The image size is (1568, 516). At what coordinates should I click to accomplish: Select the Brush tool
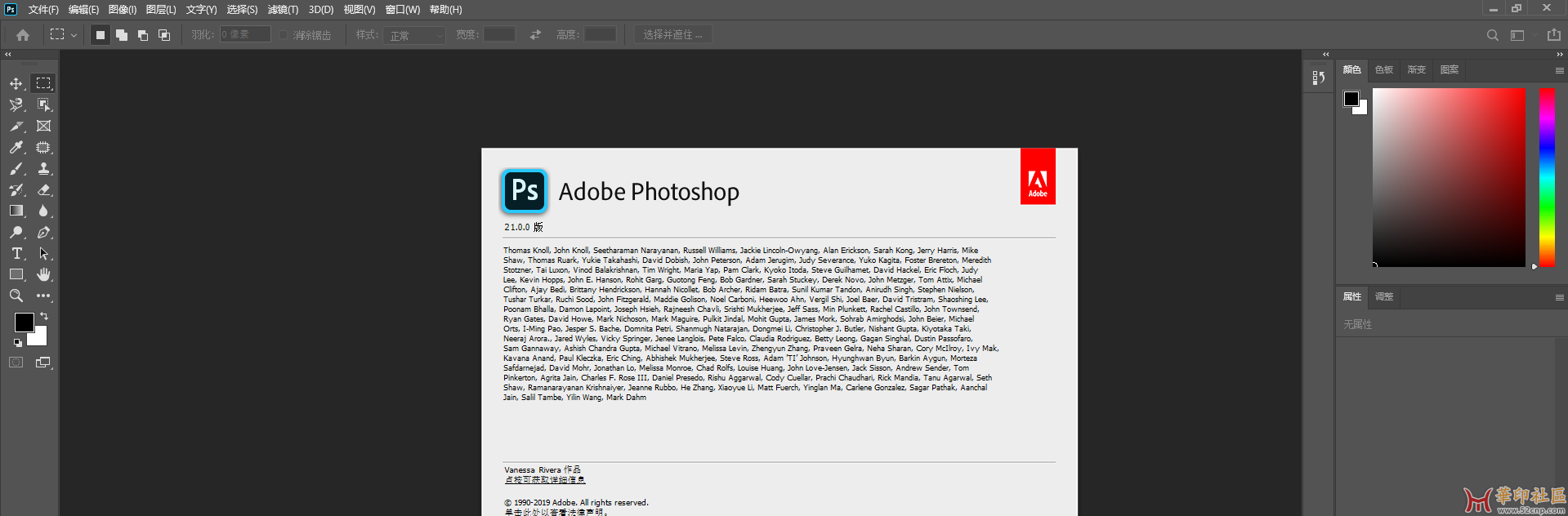coord(16,168)
